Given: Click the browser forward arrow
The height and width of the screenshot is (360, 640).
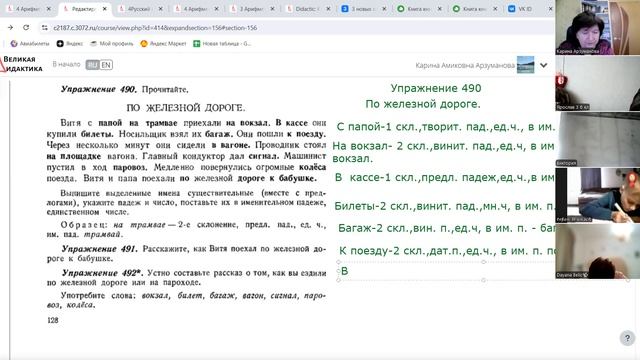Looking at the screenshot, I should pyautogui.click(x=10, y=27).
